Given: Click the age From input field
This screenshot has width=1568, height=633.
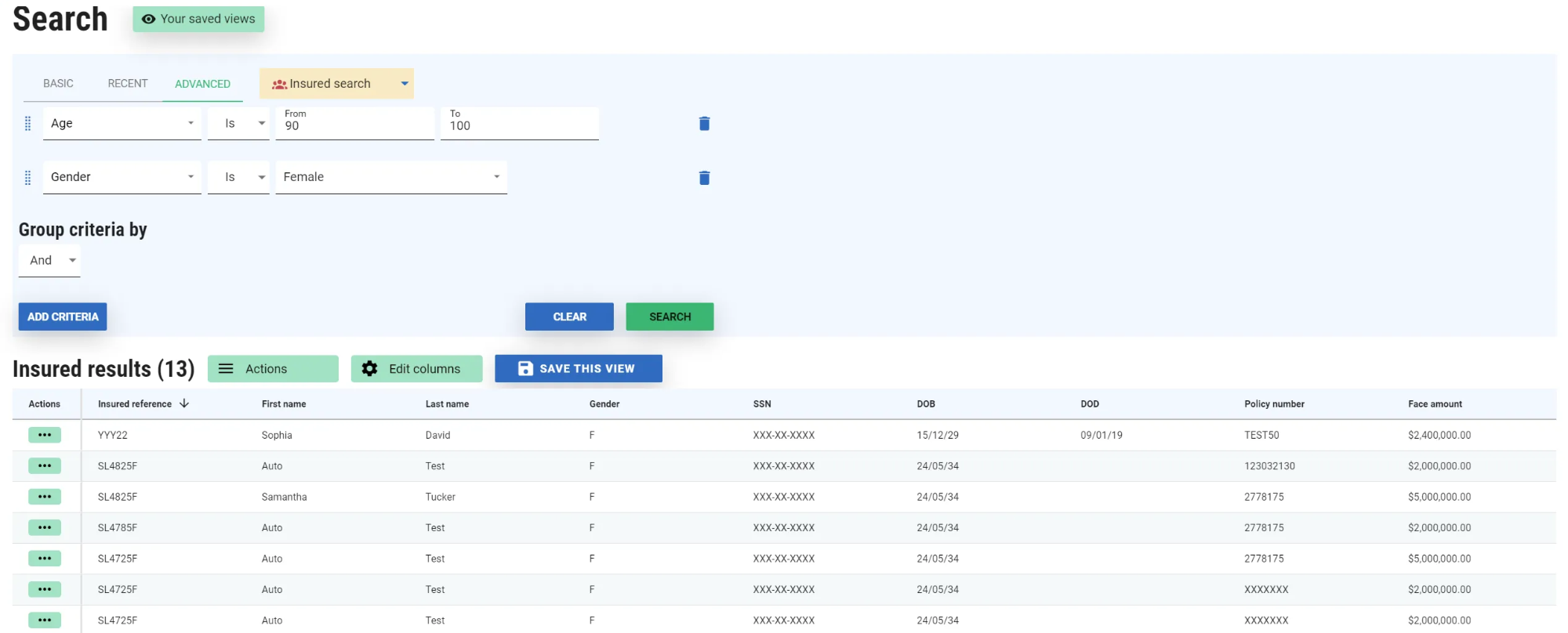Looking at the screenshot, I should [354, 125].
